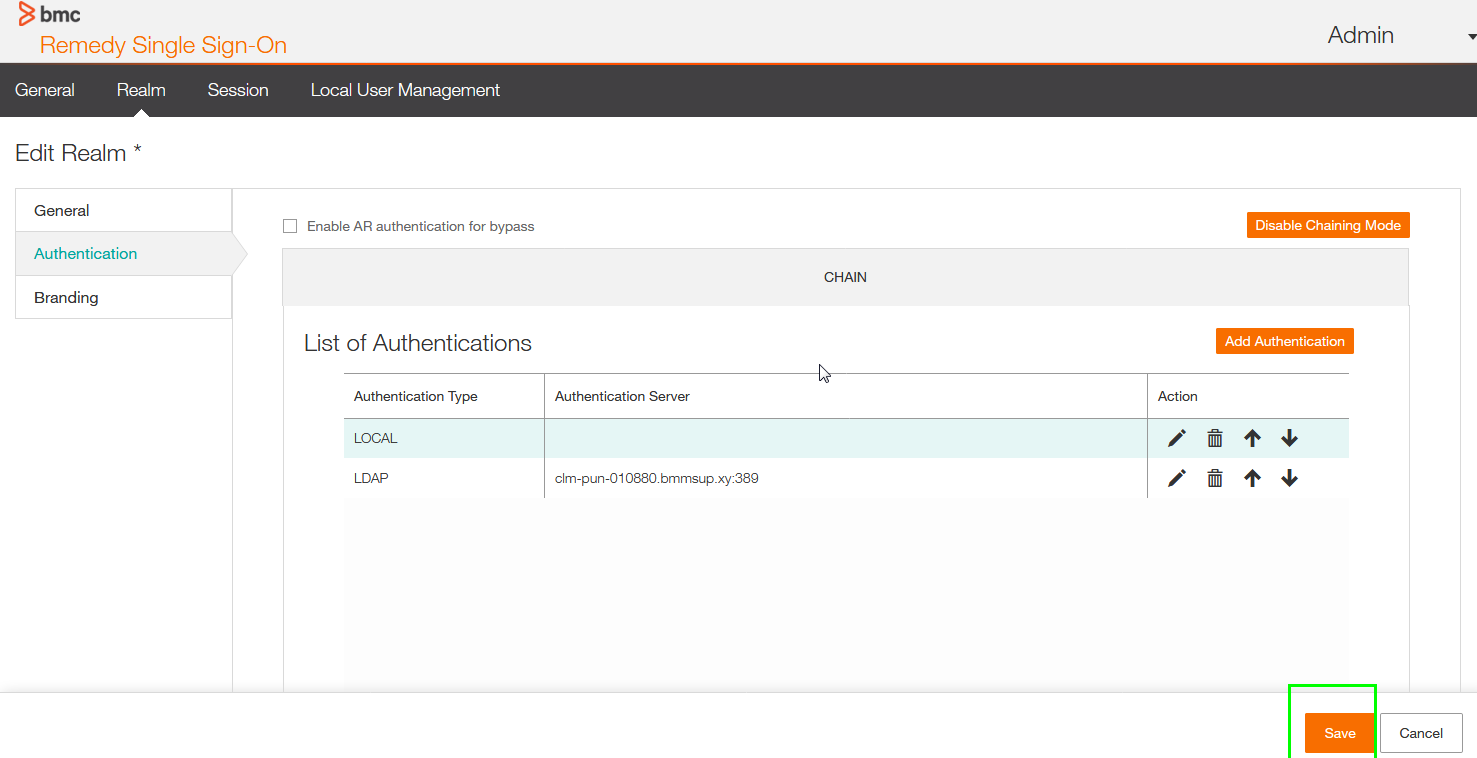Viewport: 1477px width, 758px height.
Task: Select the LDAP authentication type cell
Action: (444, 478)
